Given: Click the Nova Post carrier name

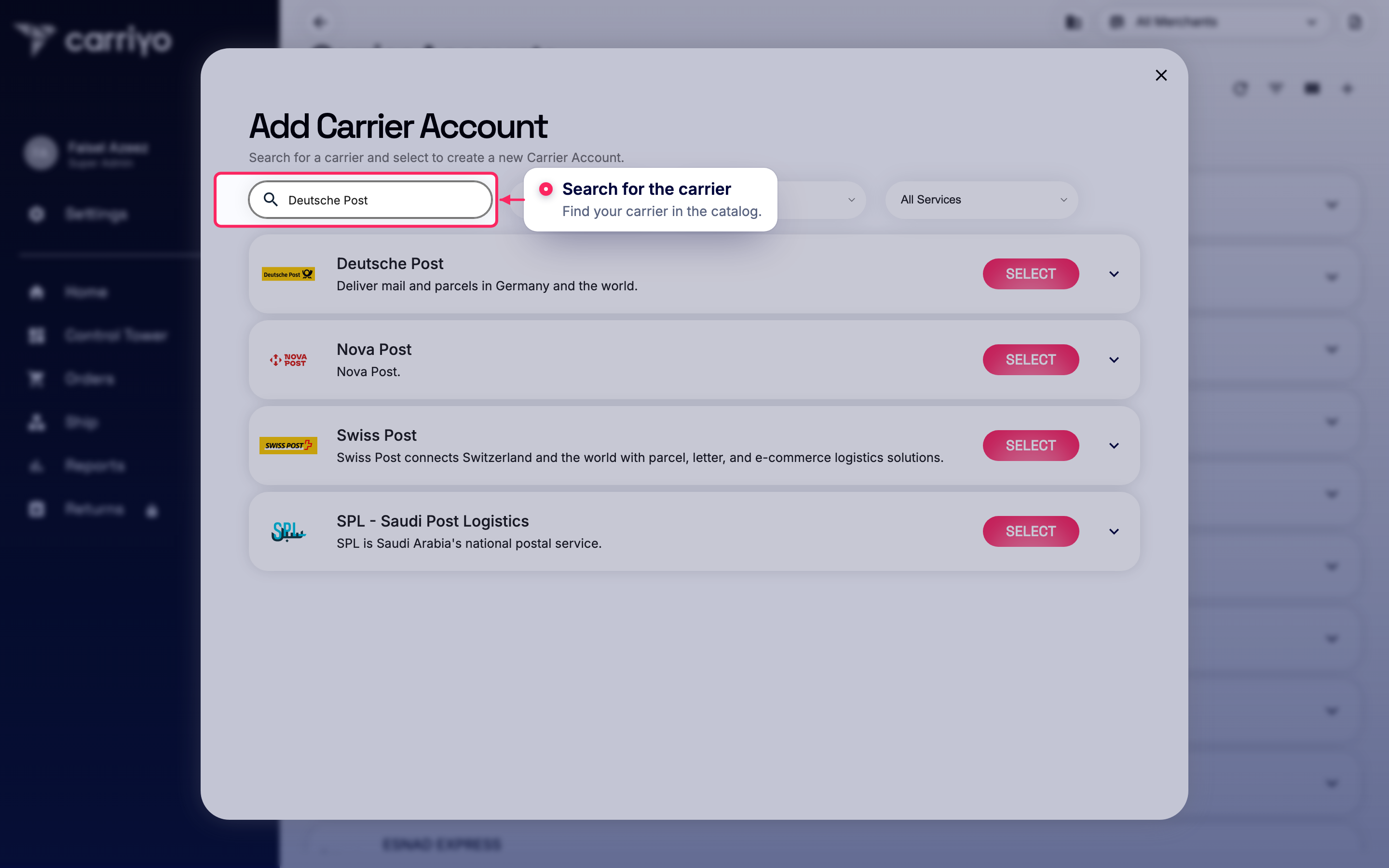Looking at the screenshot, I should coord(374,349).
